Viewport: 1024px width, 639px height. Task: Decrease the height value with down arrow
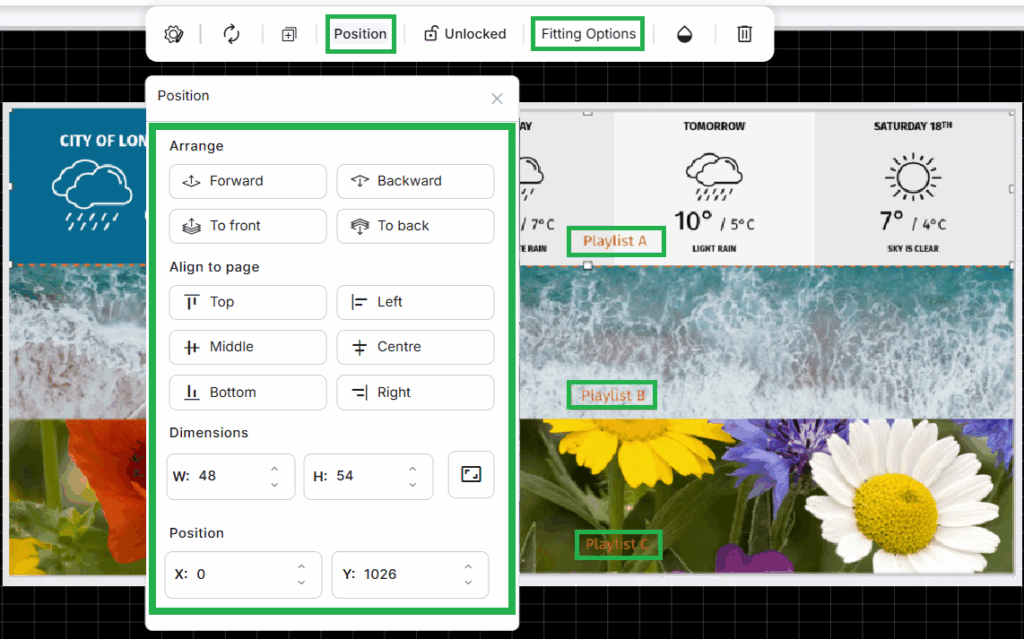[x=412, y=485]
